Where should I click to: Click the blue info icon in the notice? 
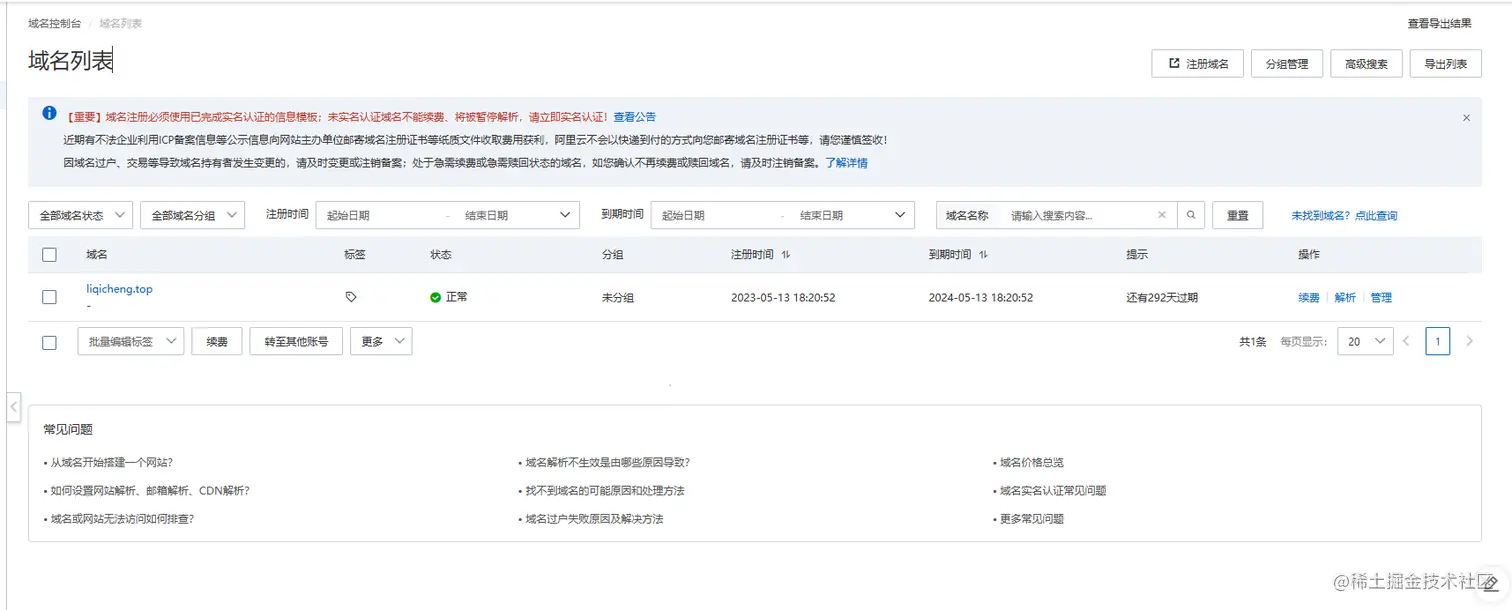coord(49,114)
